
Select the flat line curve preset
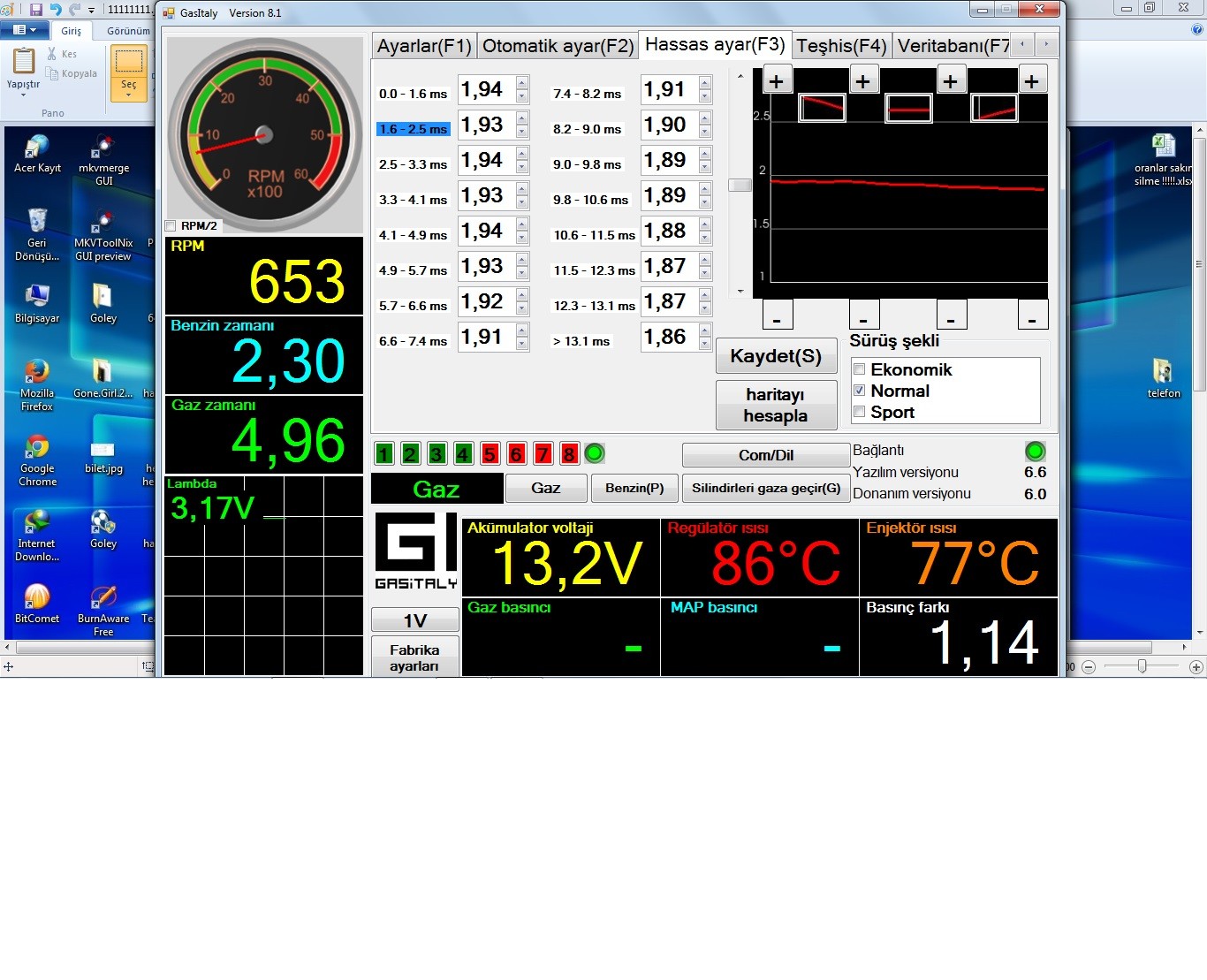pyautogui.click(x=908, y=109)
